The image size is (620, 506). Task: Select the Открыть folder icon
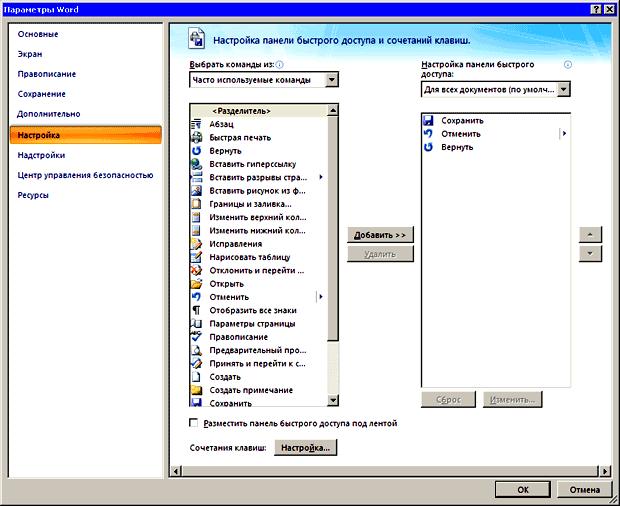tap(196, 283)
